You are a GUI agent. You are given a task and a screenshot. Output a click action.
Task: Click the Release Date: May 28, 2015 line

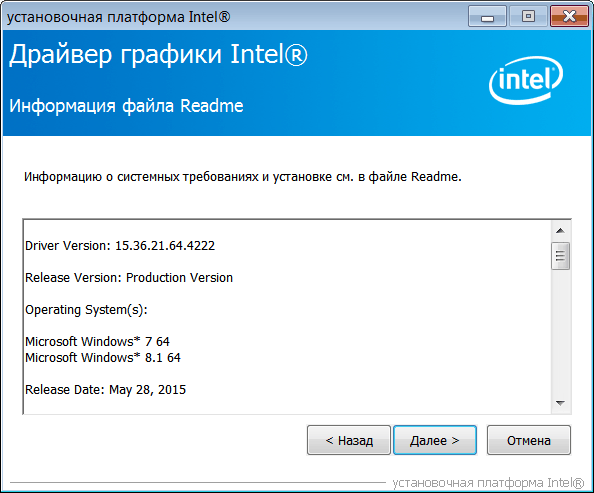click(x=105, y=390)
